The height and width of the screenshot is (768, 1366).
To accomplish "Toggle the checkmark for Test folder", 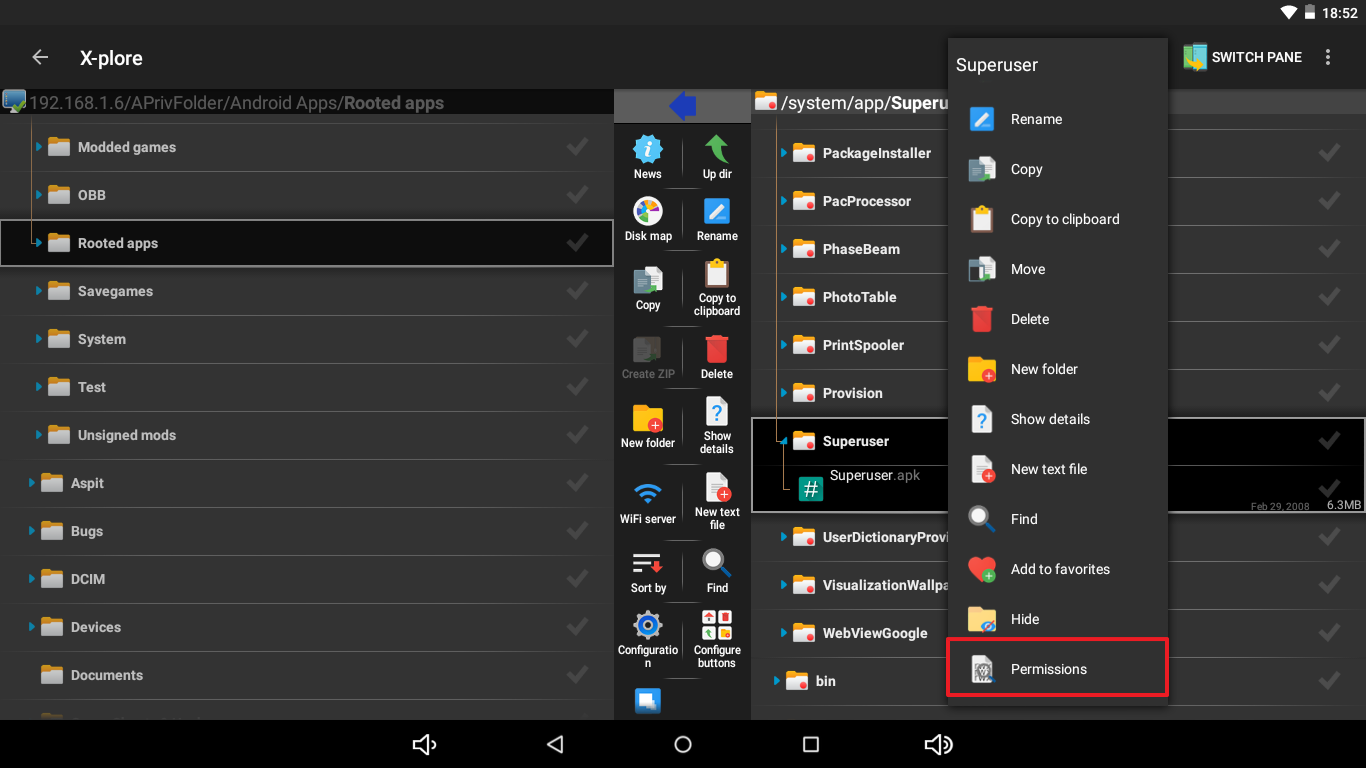I will coord(577,387).
